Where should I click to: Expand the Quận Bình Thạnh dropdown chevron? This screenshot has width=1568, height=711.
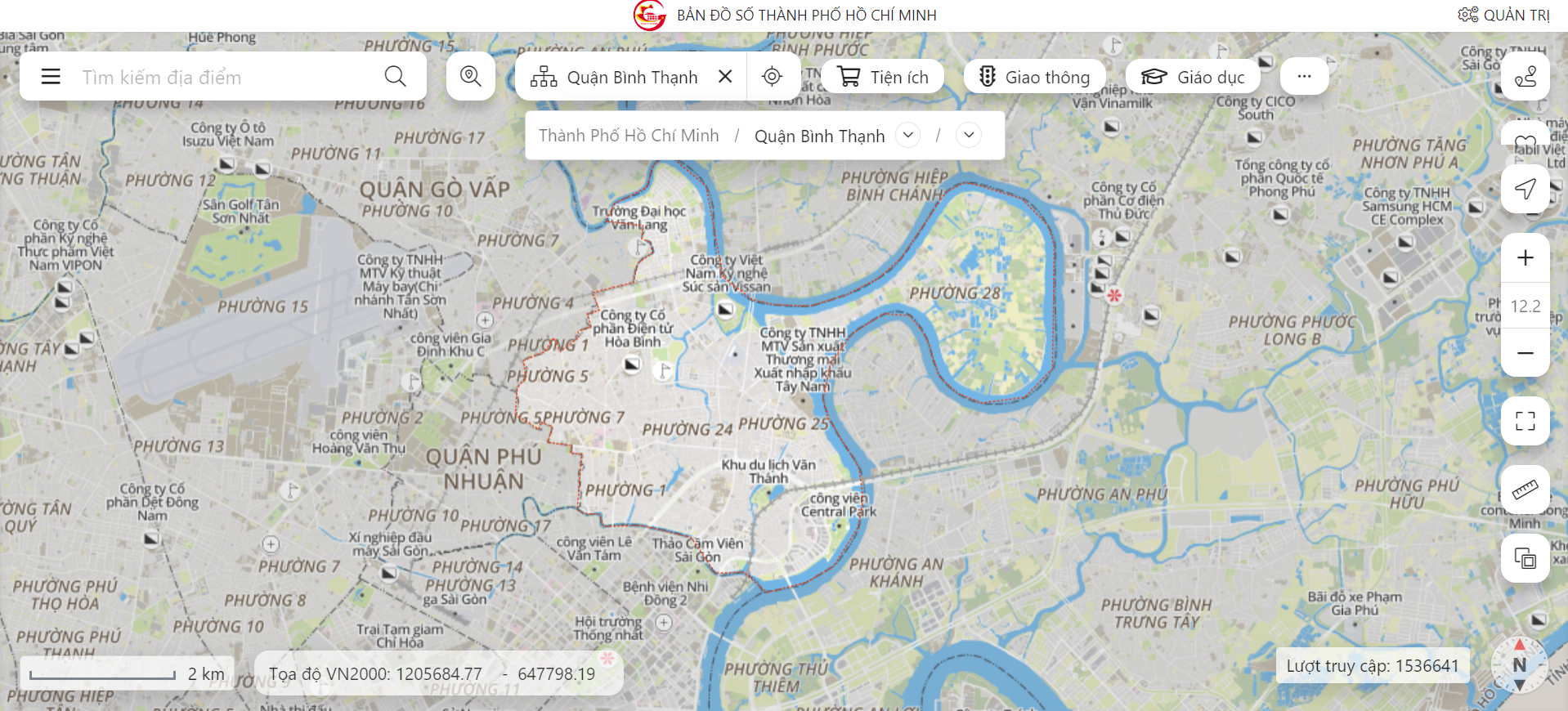908,135
